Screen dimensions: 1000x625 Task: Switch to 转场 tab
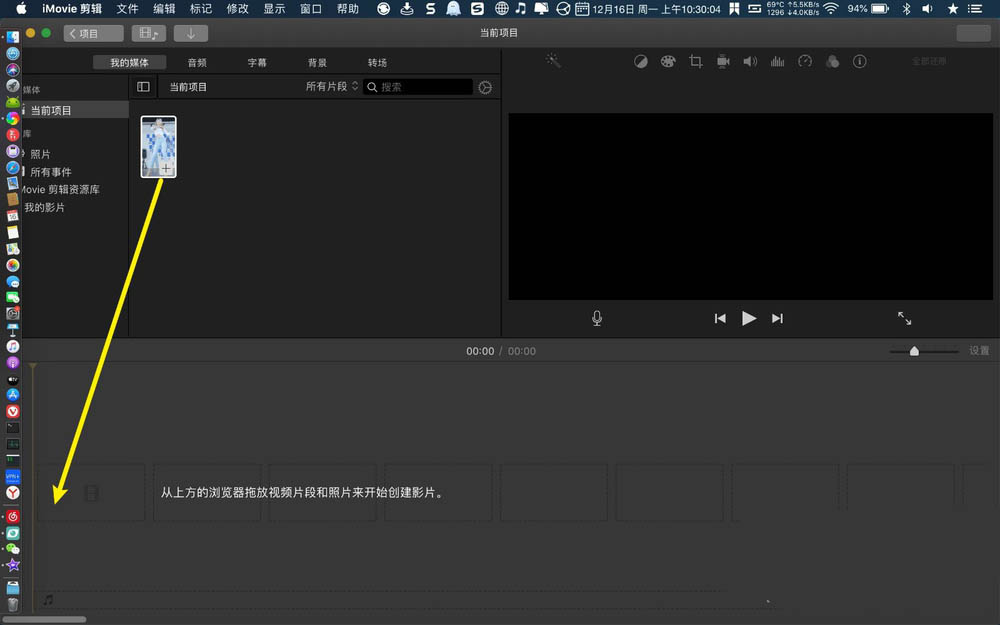pyautogui.click(x=377, y=62)
